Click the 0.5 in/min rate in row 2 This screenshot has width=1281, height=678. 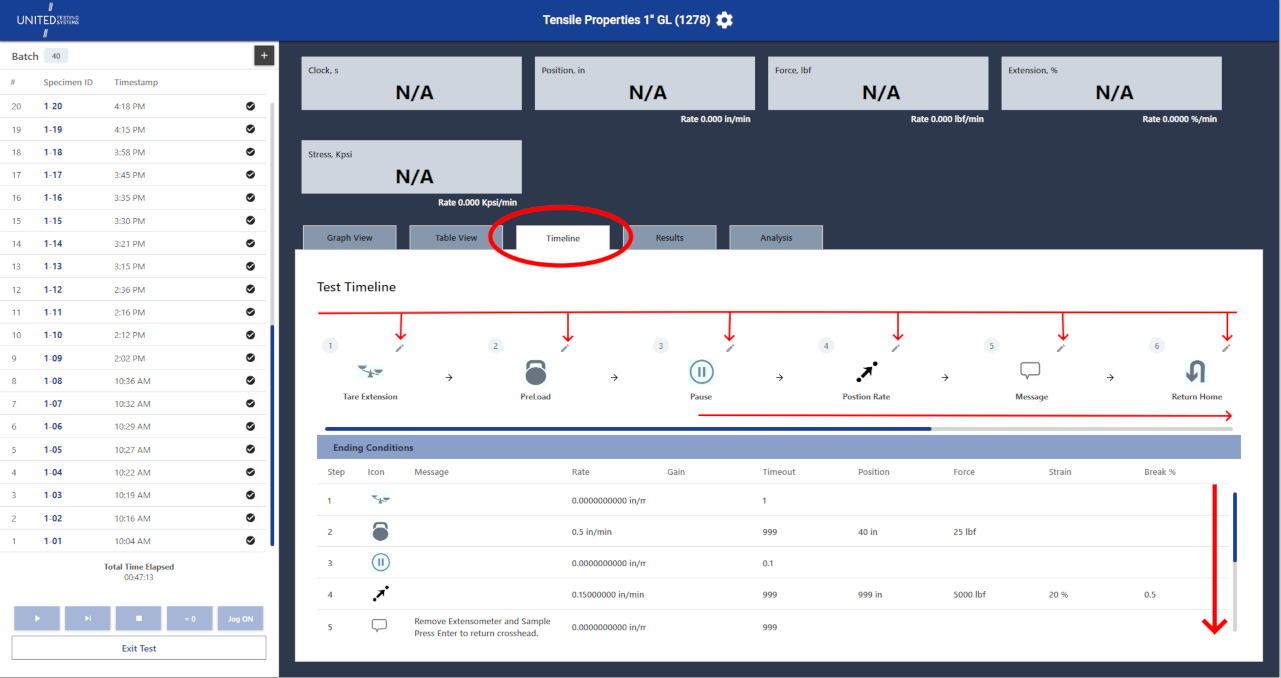pos(590,532)
